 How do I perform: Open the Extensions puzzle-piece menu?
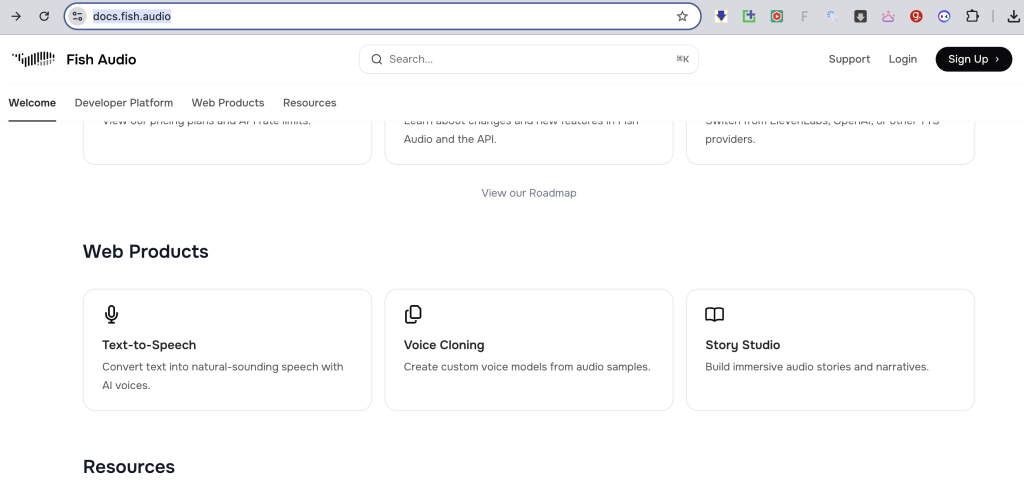(972, 16)
